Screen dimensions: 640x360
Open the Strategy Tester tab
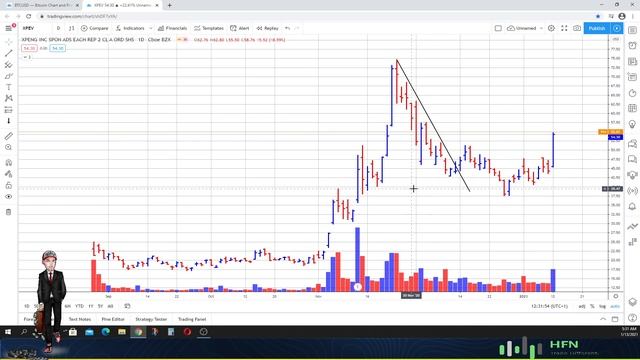(x=151, y=319)
